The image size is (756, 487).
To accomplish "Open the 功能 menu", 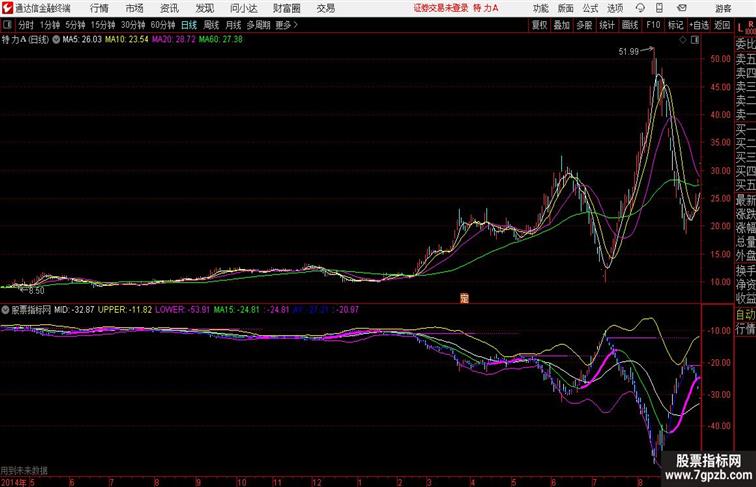I will tap(540, 8).
